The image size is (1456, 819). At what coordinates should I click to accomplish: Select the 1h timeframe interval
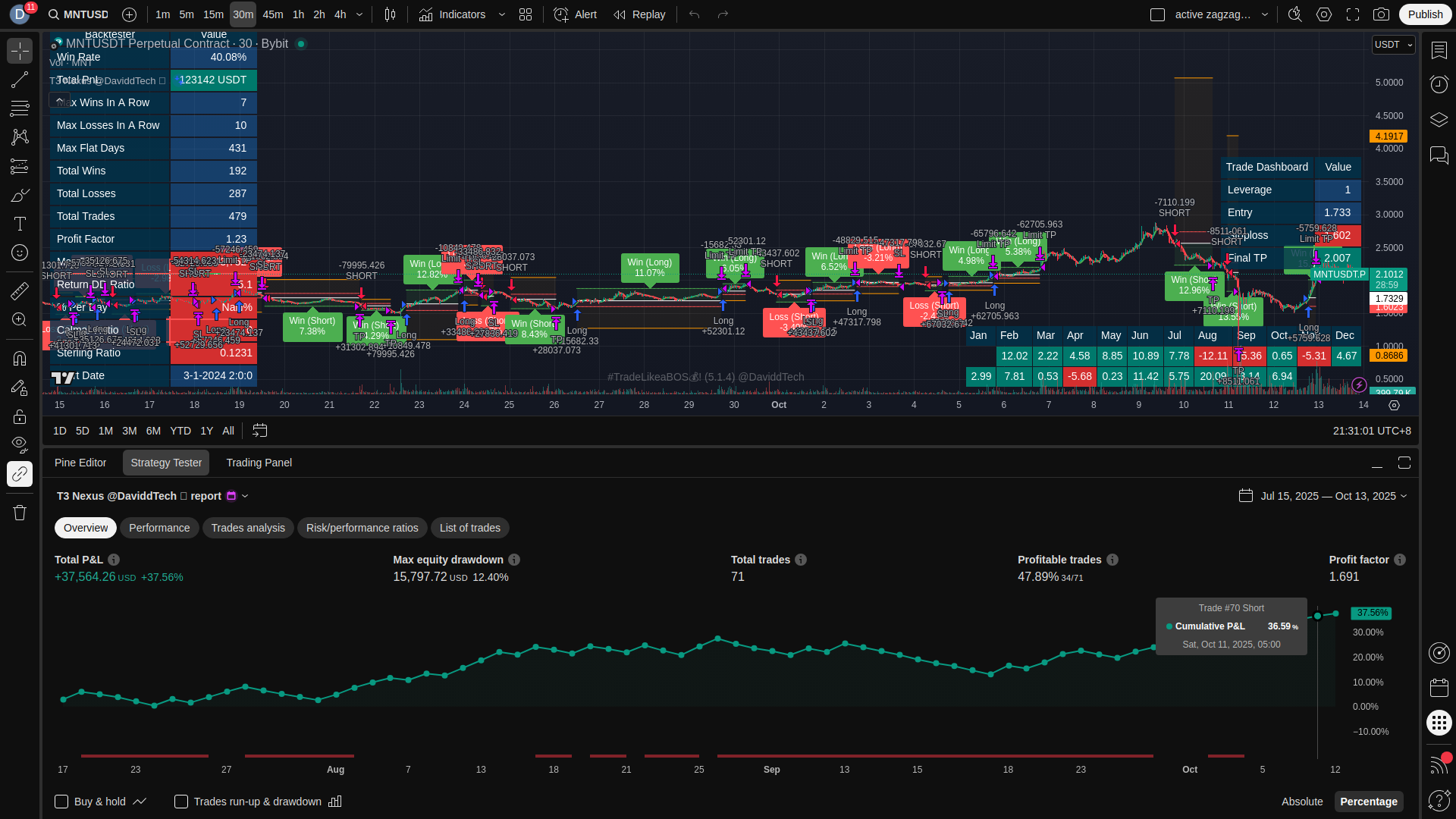[298, 14]
